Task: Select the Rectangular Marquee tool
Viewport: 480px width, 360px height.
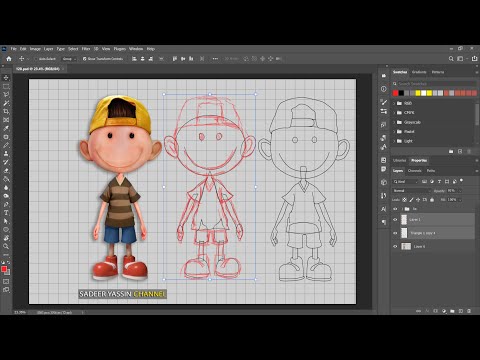Action: pyautogui.click(x=6, y=86)
